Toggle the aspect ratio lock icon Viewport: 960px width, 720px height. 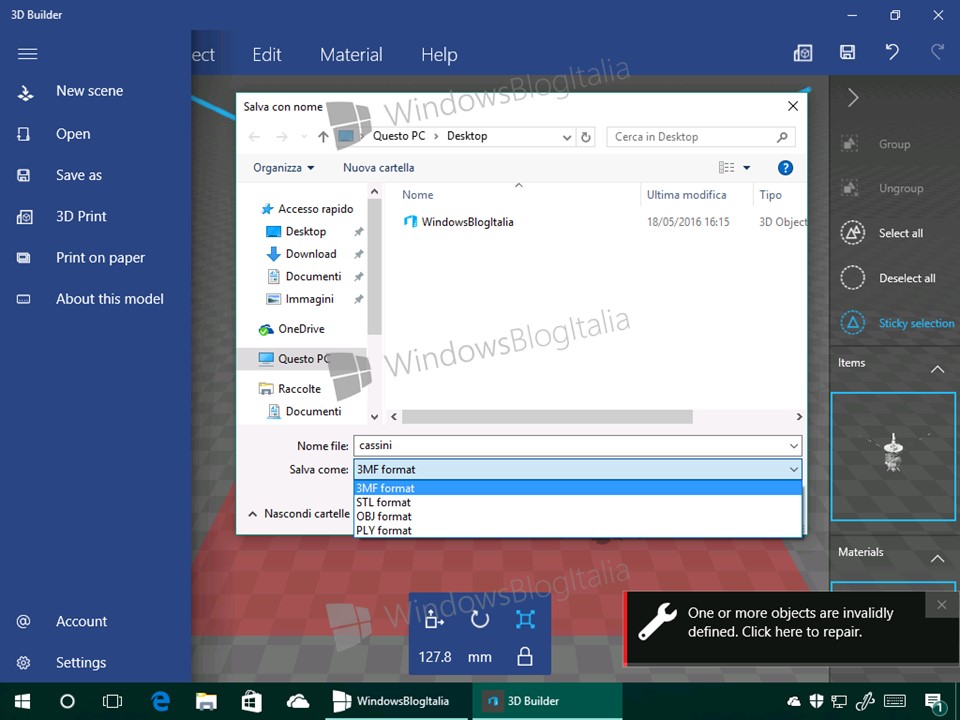pyautogui.click(x=525, y=657)
